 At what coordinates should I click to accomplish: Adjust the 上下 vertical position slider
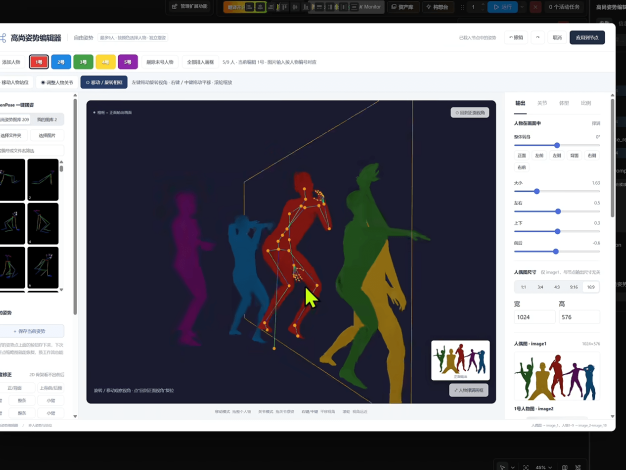(x=557, y=231)
